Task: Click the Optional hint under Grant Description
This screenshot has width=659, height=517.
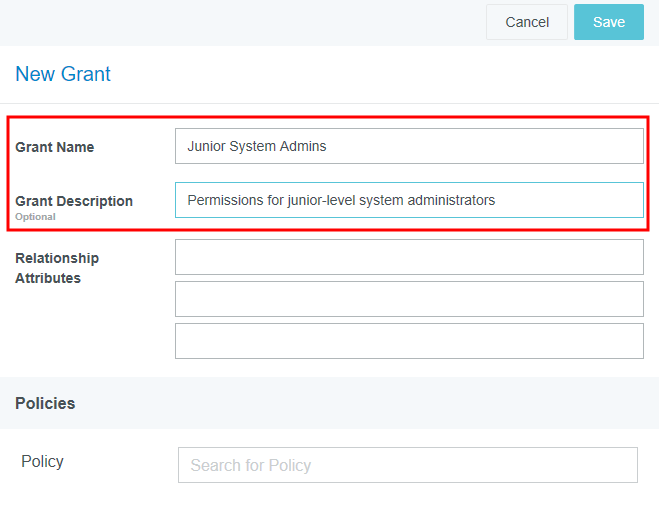Action: (x=35, y=217)
